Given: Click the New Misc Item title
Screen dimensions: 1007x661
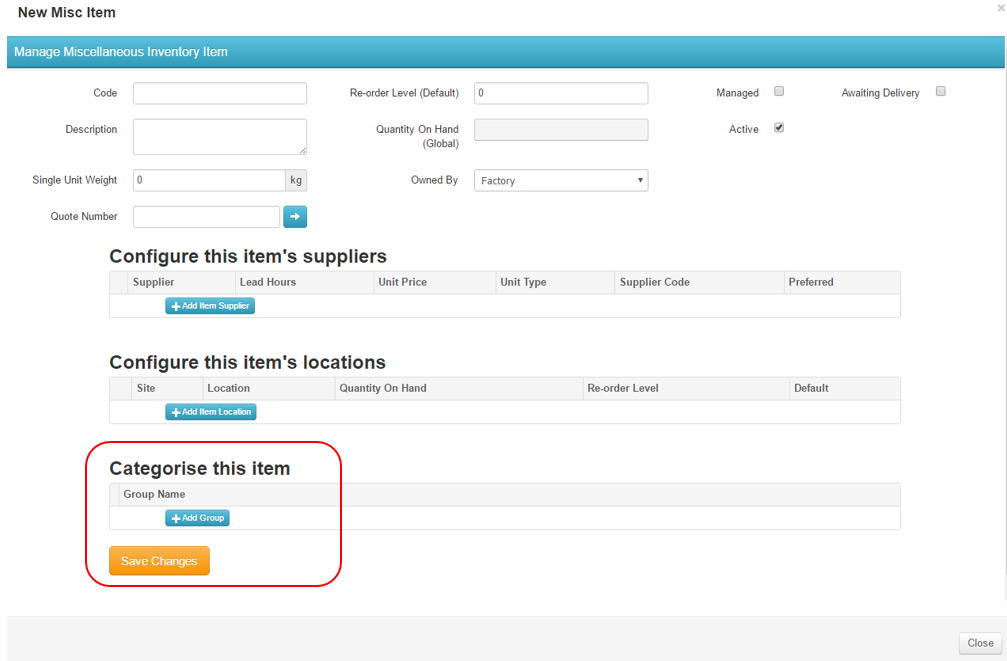Looking at the screenshot, I should tap(67, 12).
